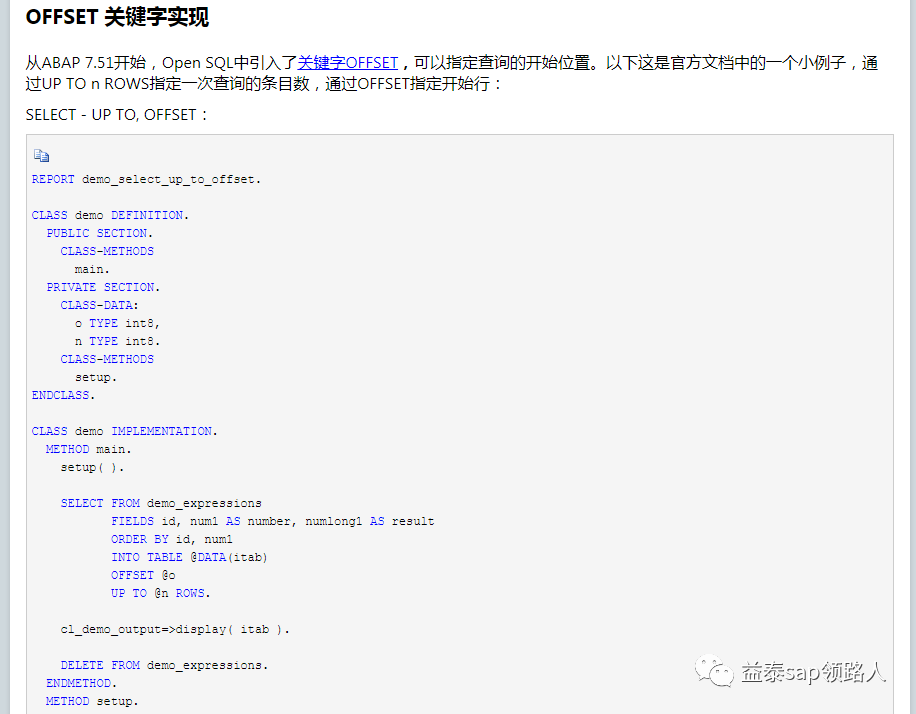Click code line 'METHOD setup.'
The height and width of the screenshot is (714, 916).
pos(92,701)
